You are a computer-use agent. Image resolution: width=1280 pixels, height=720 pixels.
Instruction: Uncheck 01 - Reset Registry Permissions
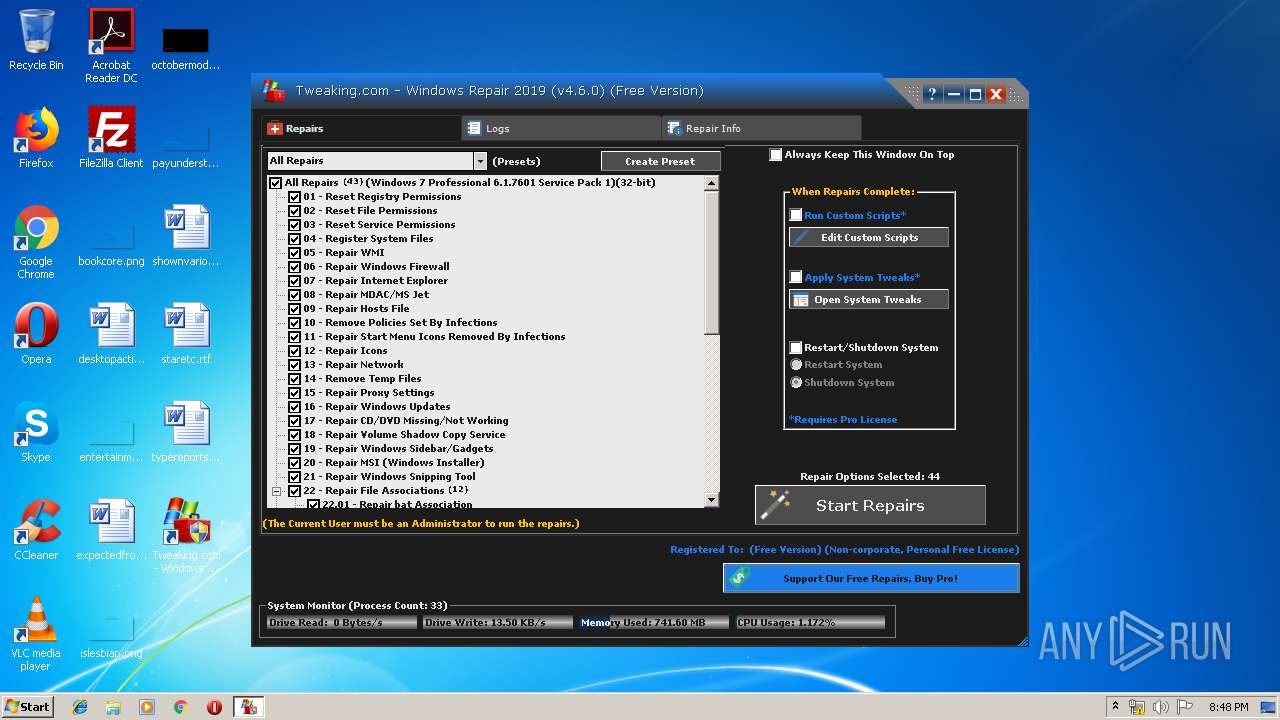pos(294,197)
